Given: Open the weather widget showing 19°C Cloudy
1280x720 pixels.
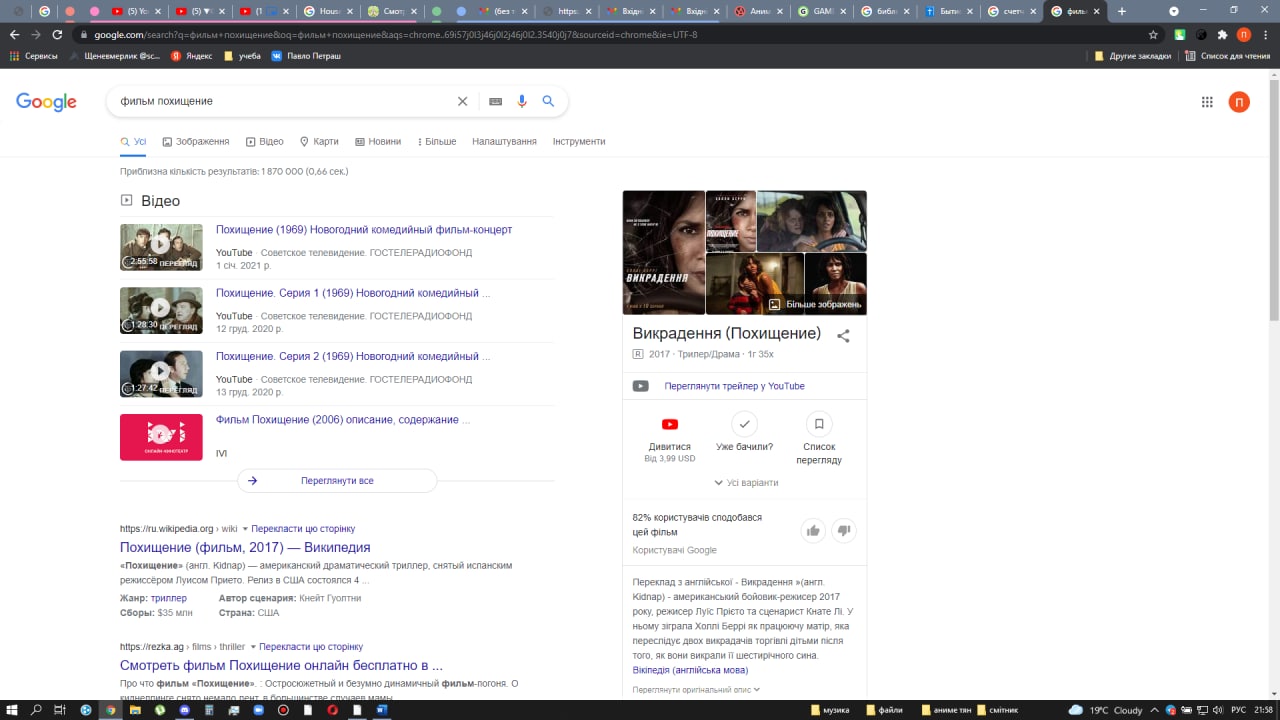Looking at the screenshot, I should [x=1105, y=710].
